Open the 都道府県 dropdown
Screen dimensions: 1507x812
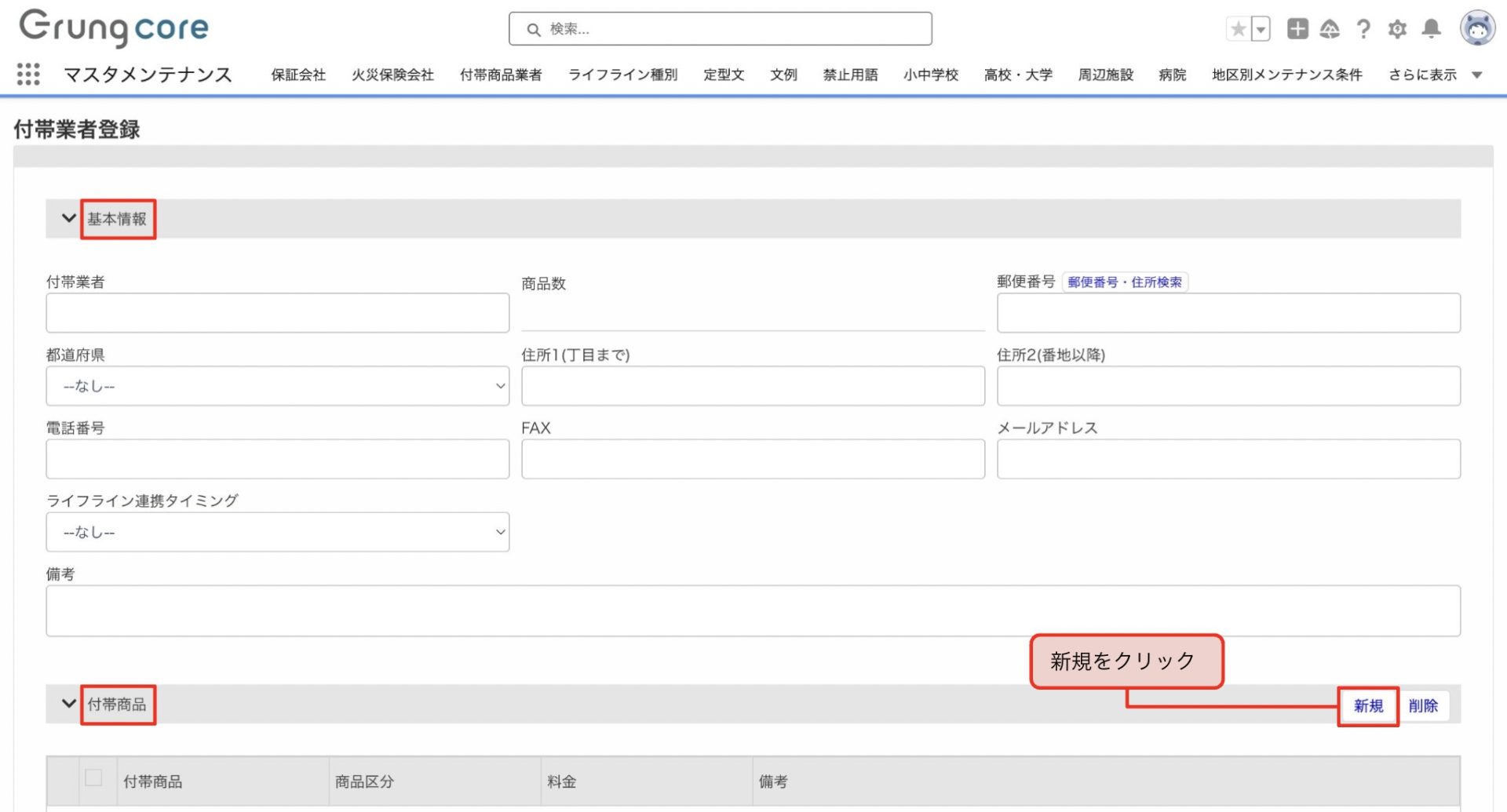(277, 386)
